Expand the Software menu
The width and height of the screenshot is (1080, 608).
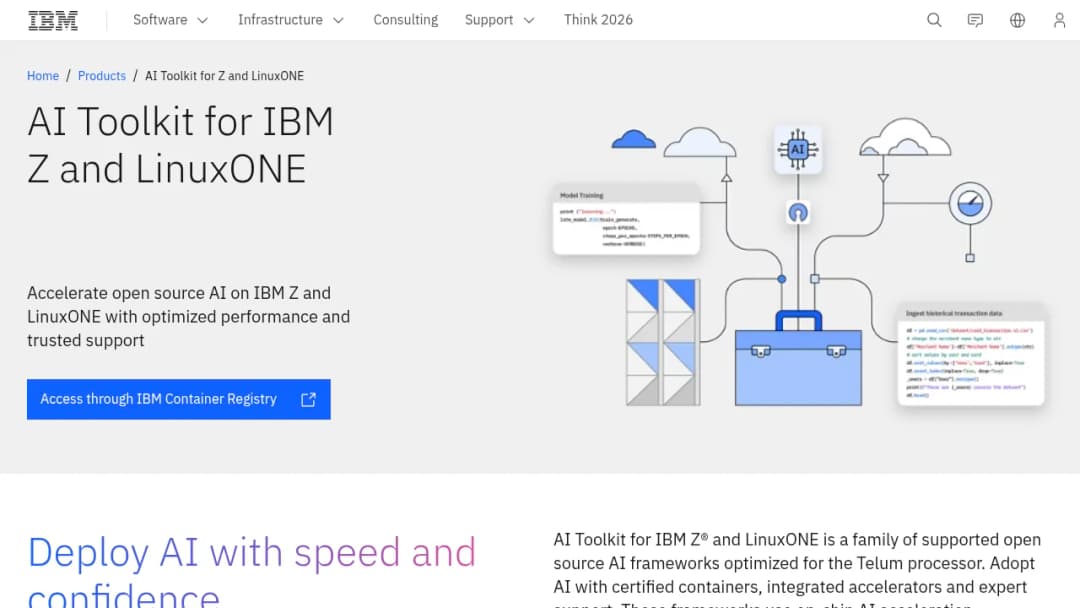tap(171, 20)
